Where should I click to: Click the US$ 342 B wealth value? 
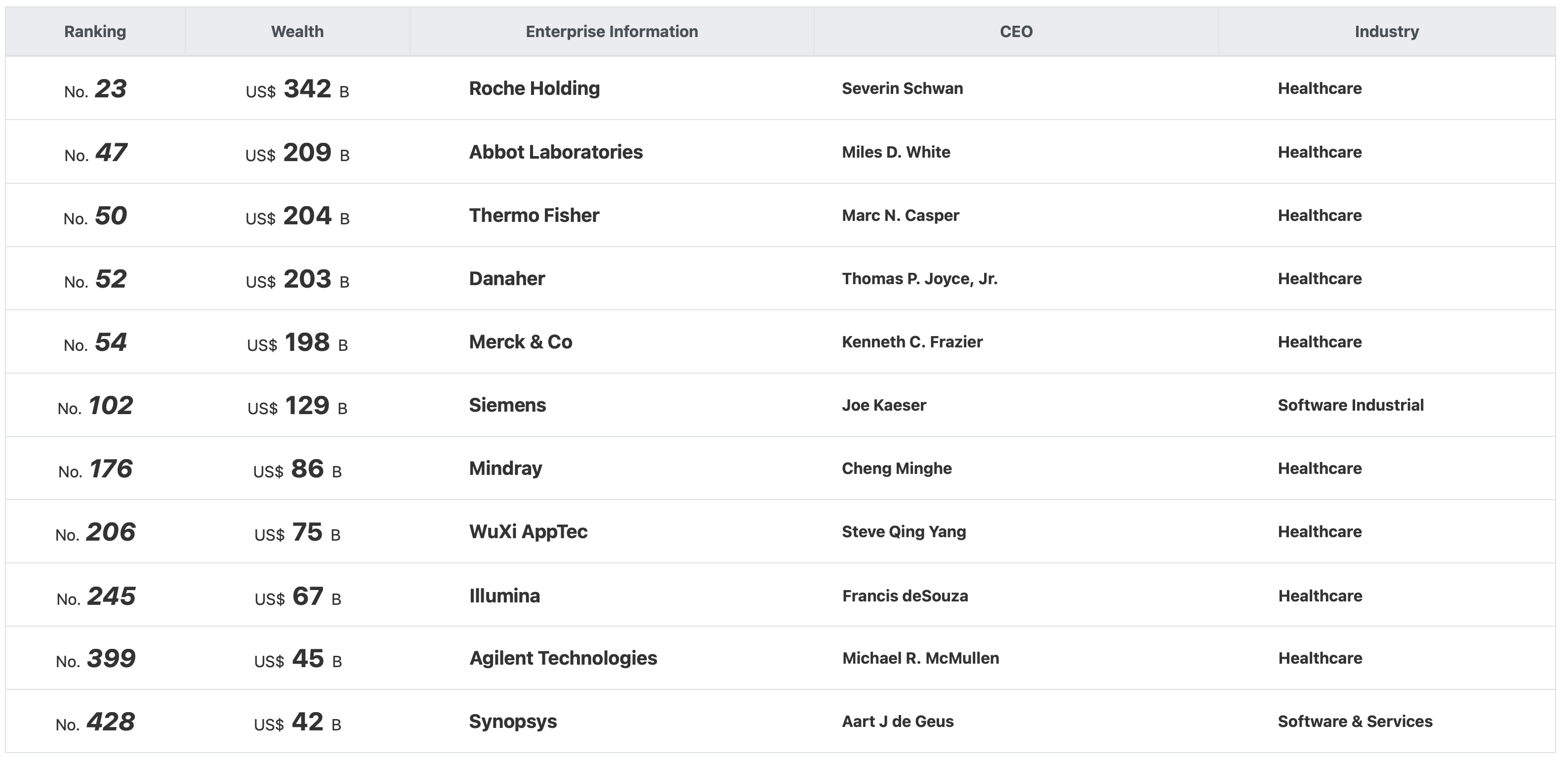297,89
